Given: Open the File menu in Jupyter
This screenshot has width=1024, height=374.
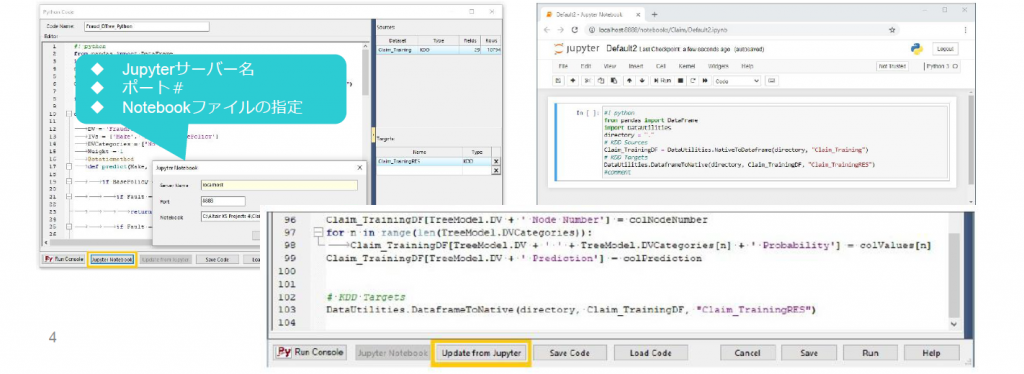Looking at the screenshot, I should [x=563, y=66].
